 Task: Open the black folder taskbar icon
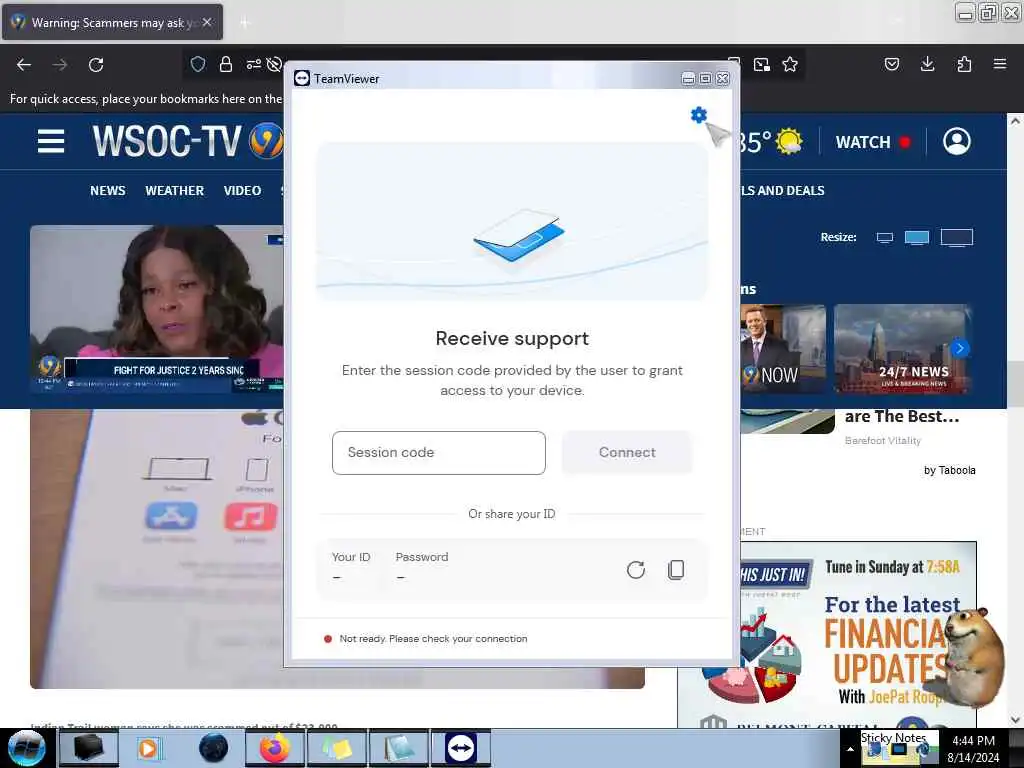(x=89, y=748)
